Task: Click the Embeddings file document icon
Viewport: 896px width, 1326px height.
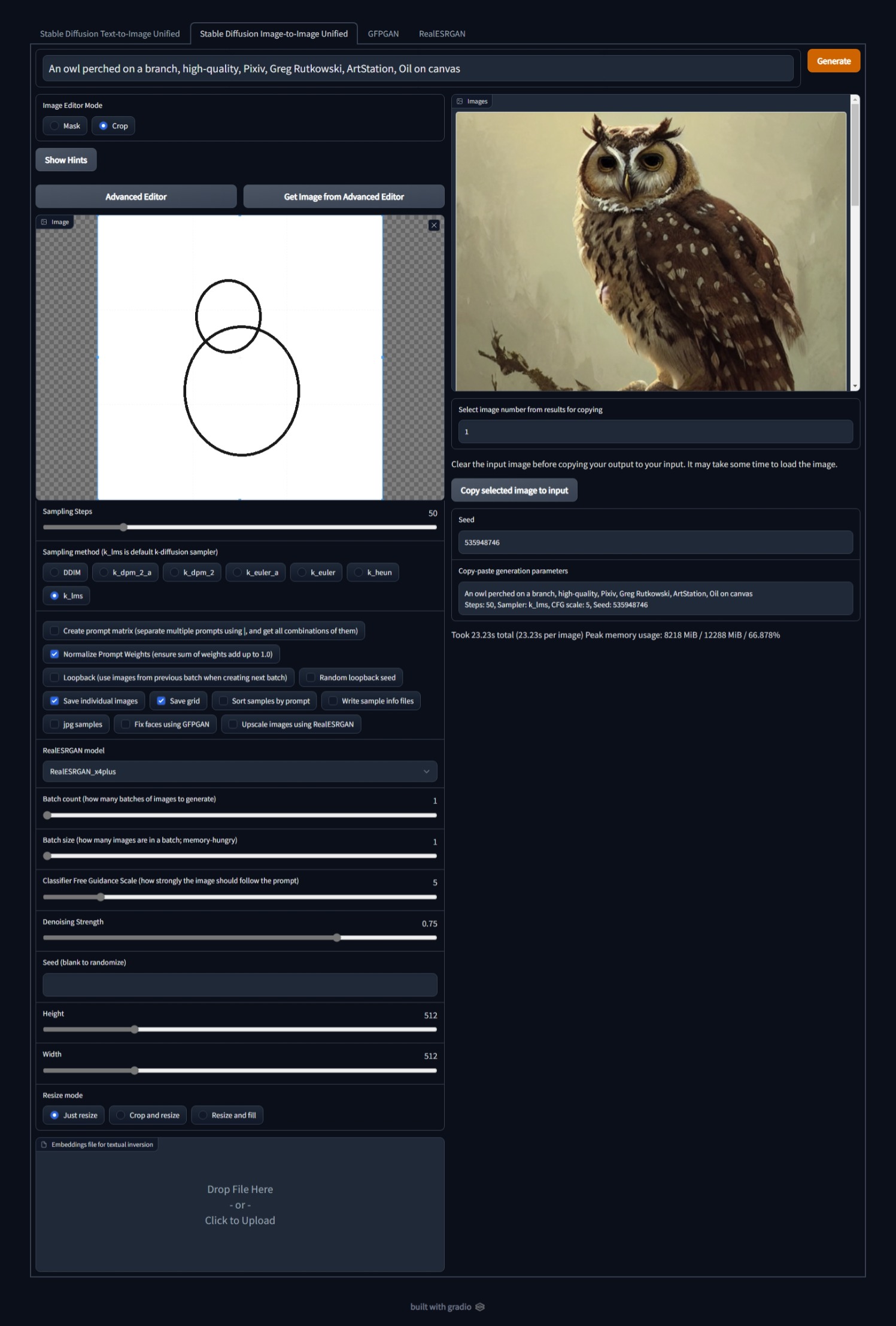Action: coord(44,1144)
